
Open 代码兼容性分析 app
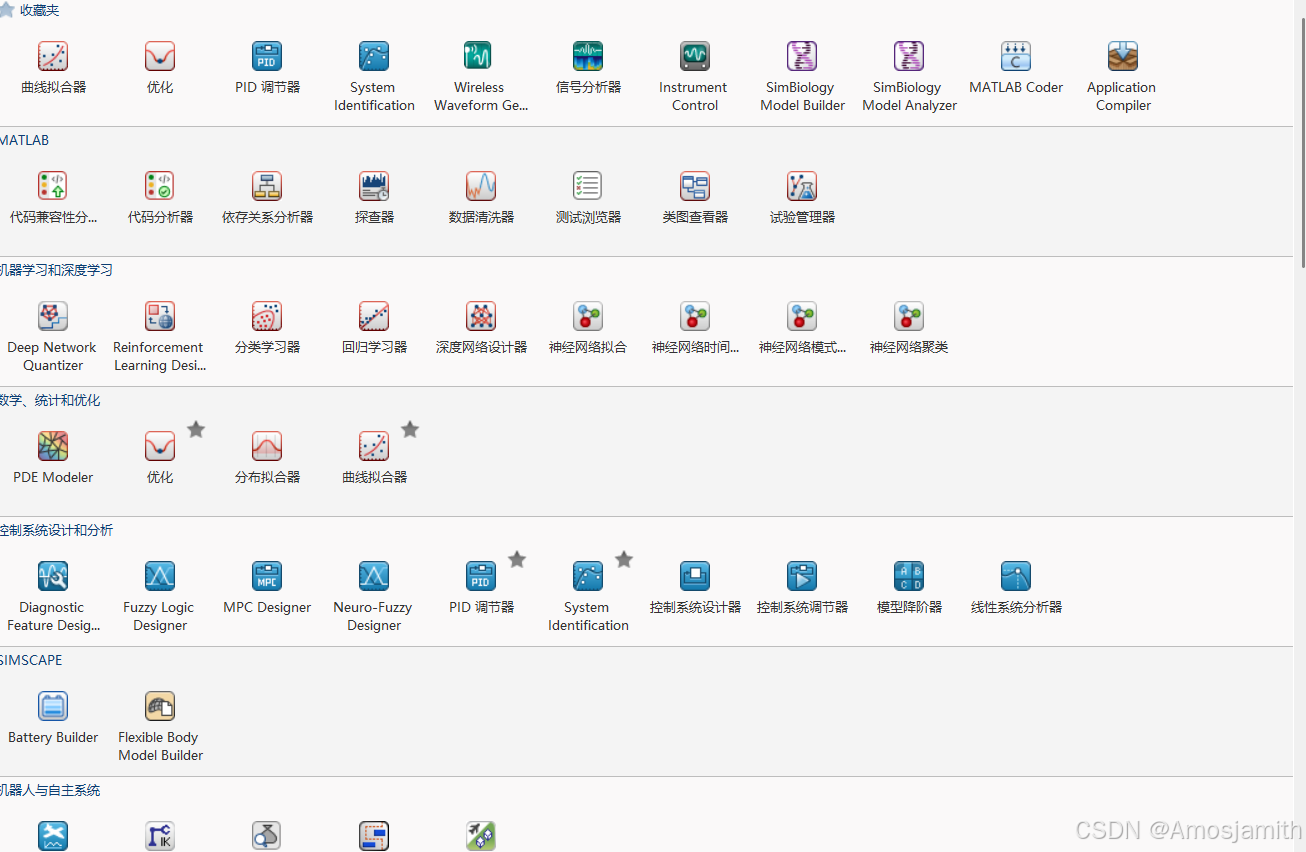pyautogui.click(x=53, y=198)
